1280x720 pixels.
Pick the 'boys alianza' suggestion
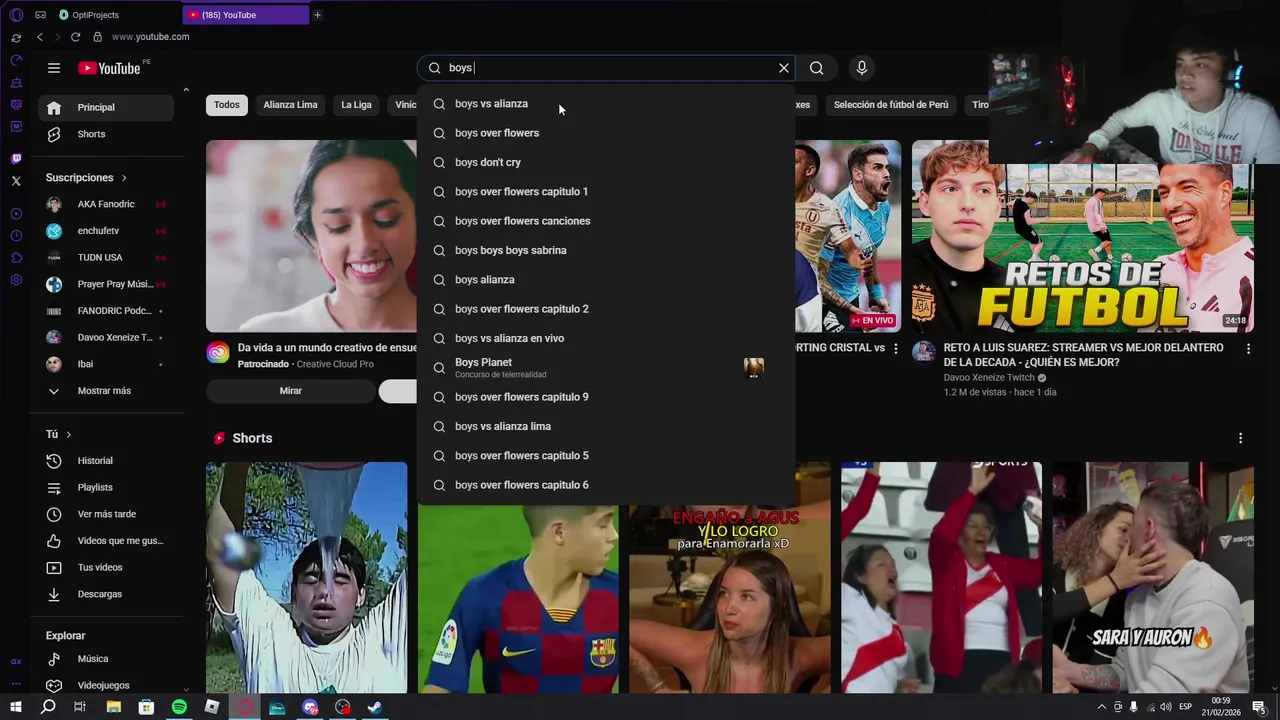[606, 280]
